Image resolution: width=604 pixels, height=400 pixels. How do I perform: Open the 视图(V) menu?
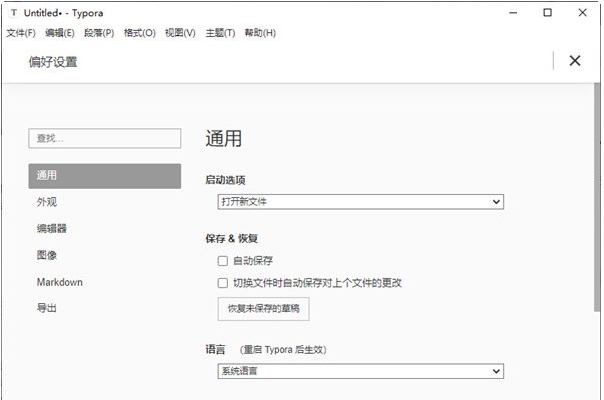[180, 33]
